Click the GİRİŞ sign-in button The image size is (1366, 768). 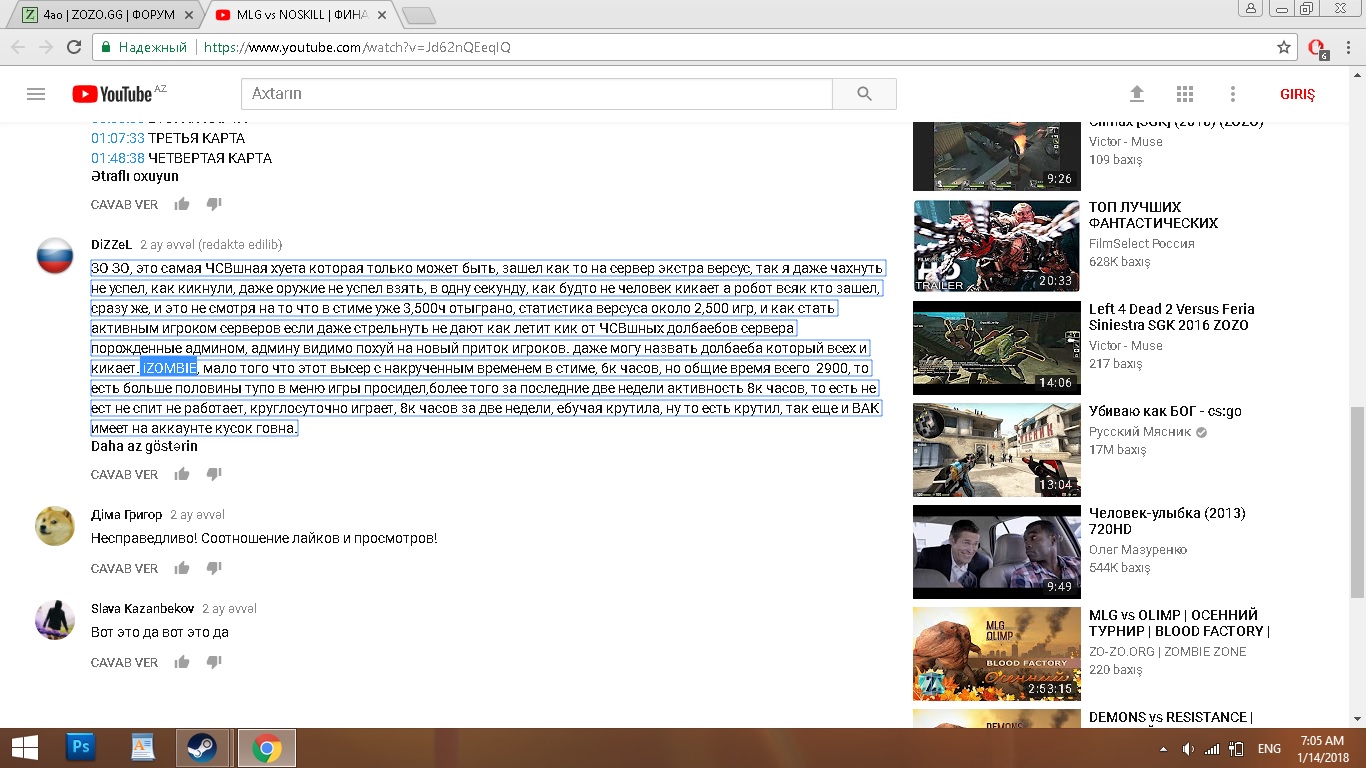coord(1297,94)
